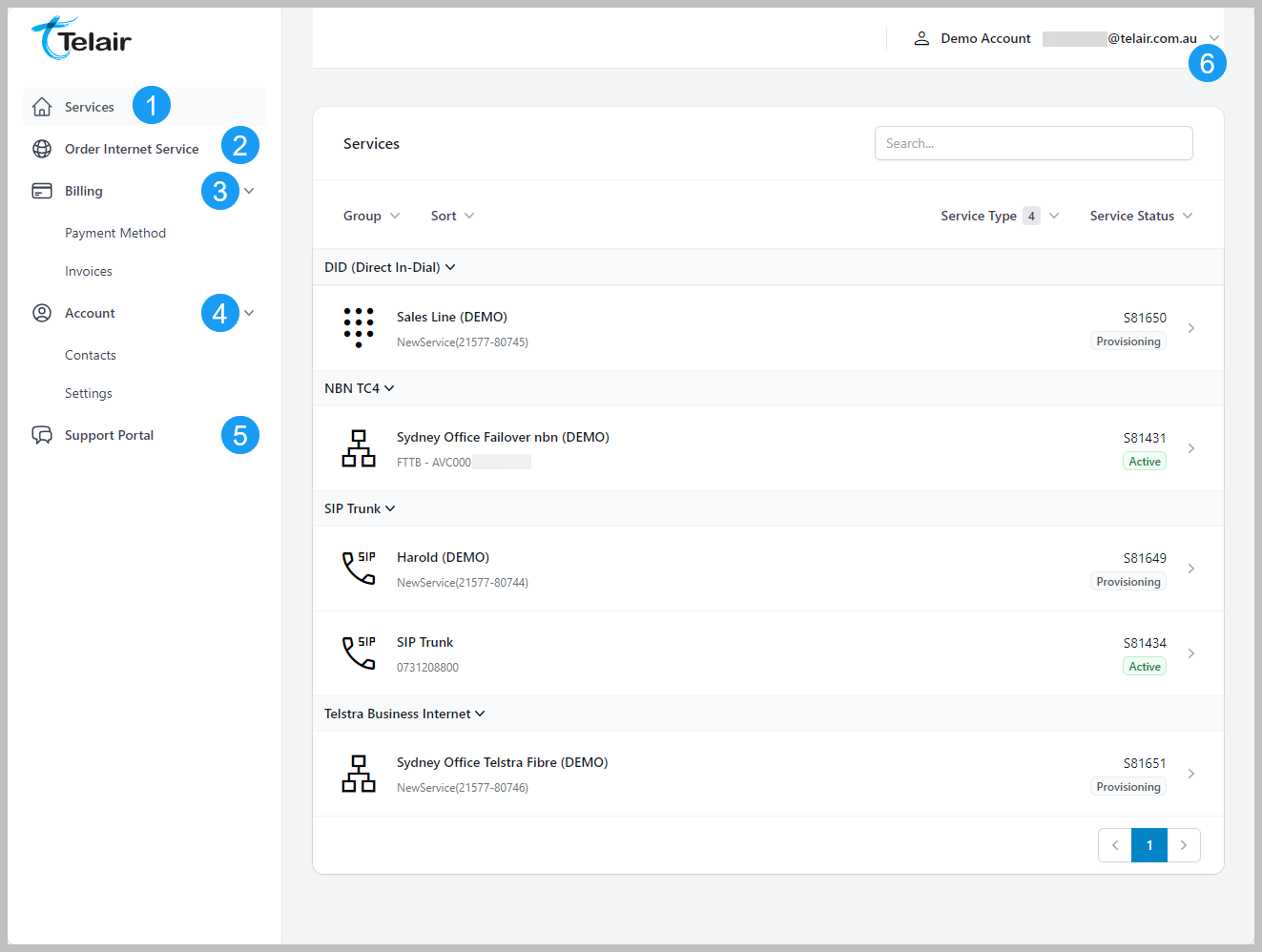Click the Billing card icon

coord(42,191)
